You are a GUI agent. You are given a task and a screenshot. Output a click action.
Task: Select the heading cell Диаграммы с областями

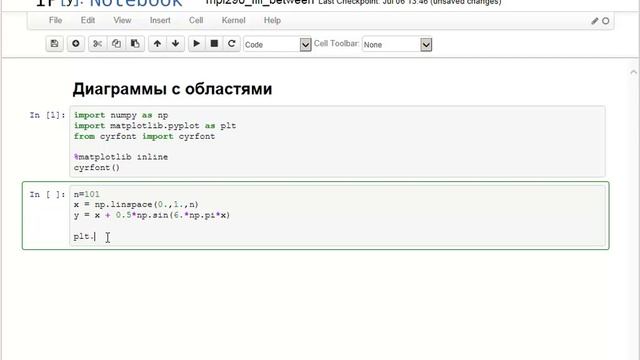[172, 89]
